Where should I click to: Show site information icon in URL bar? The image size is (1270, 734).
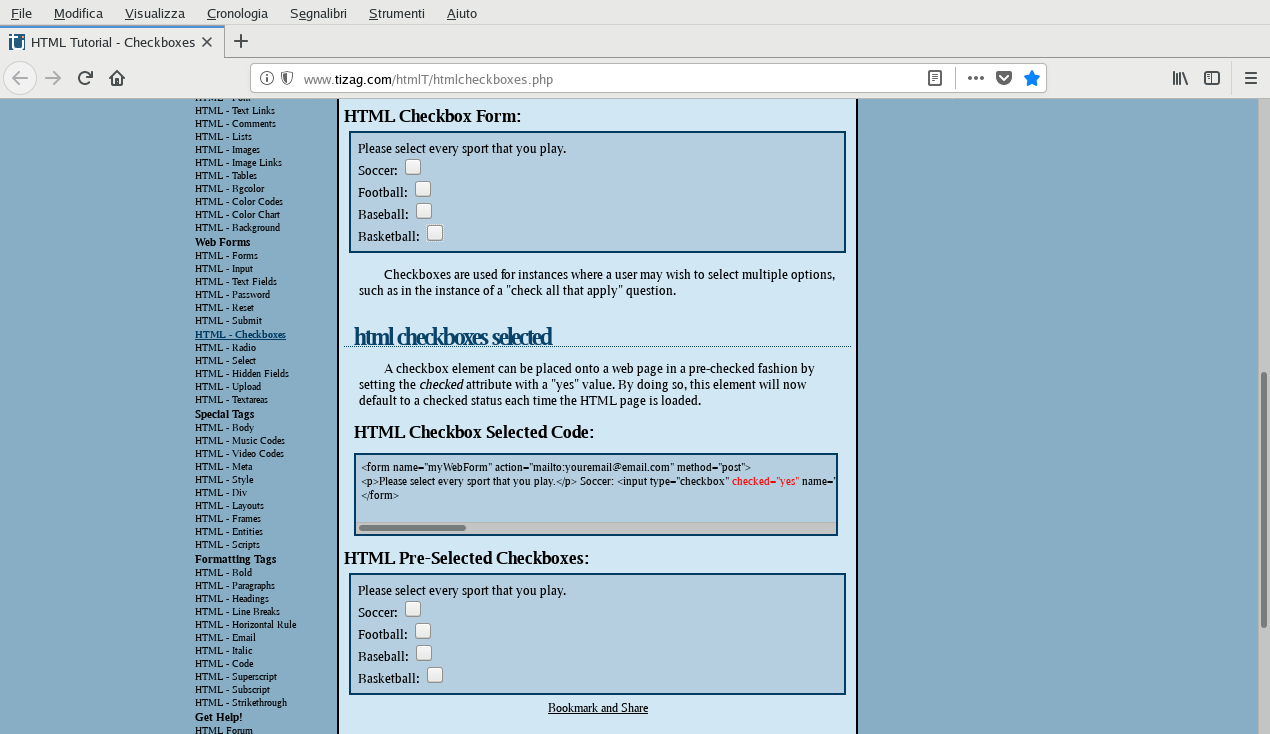tap(267, 78)
